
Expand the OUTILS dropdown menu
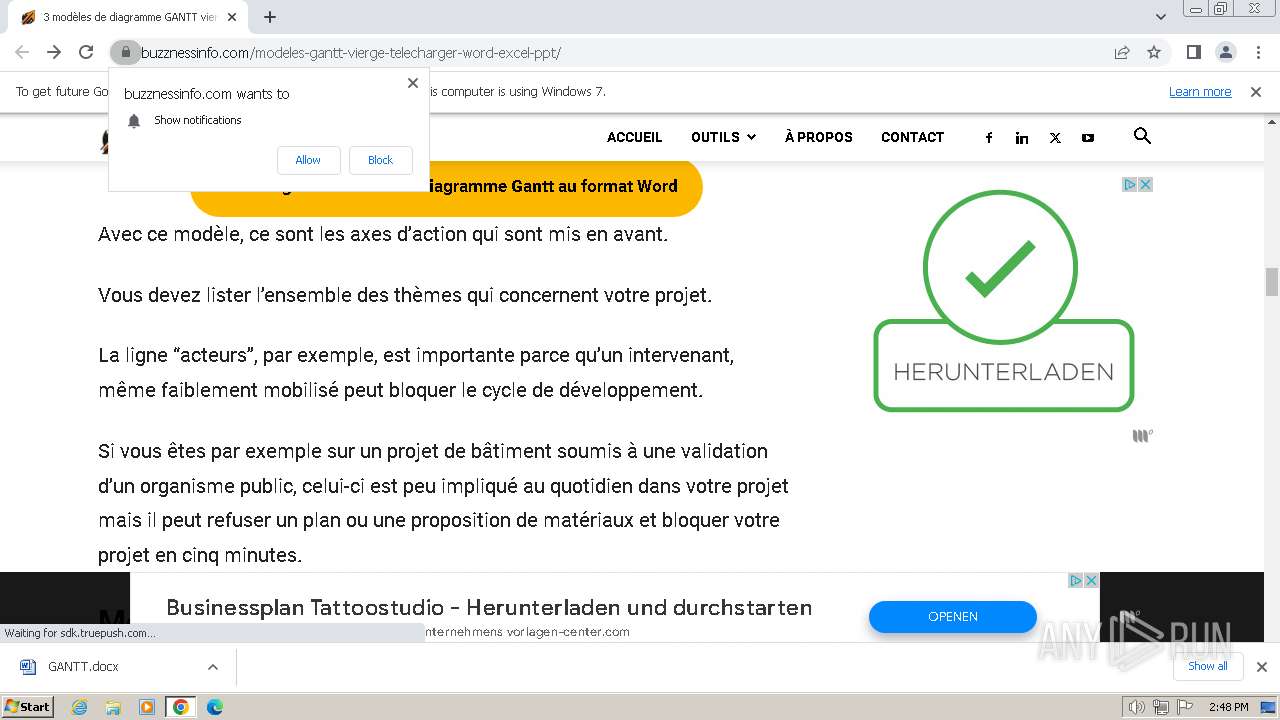coord(723,138)
